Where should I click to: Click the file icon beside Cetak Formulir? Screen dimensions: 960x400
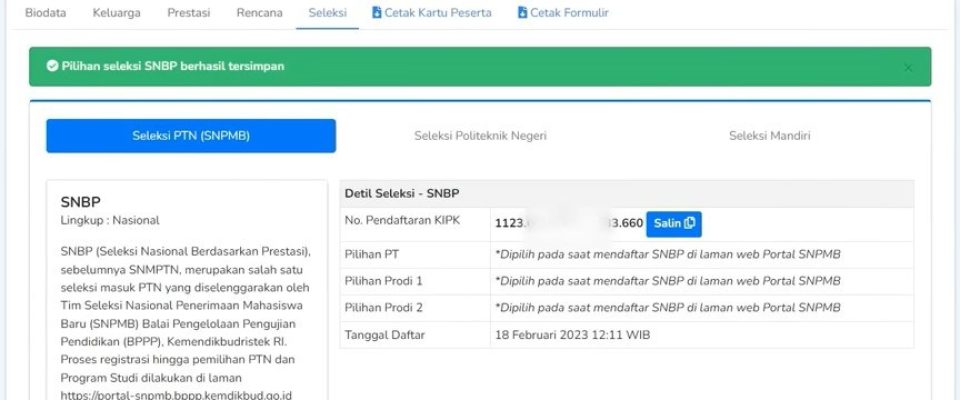pos(522,12)
